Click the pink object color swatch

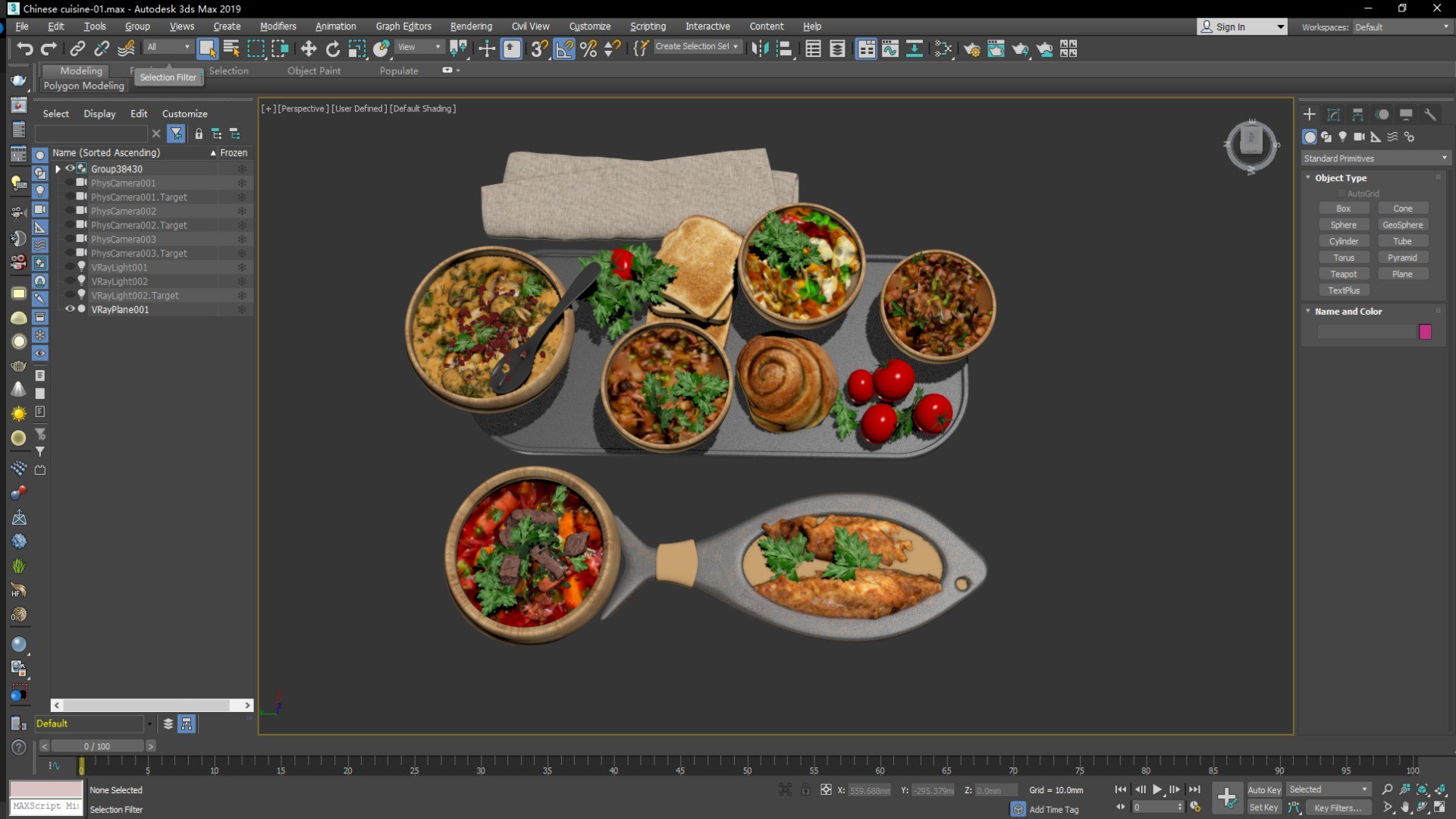pyautogui.click(x=1425, y=331)
